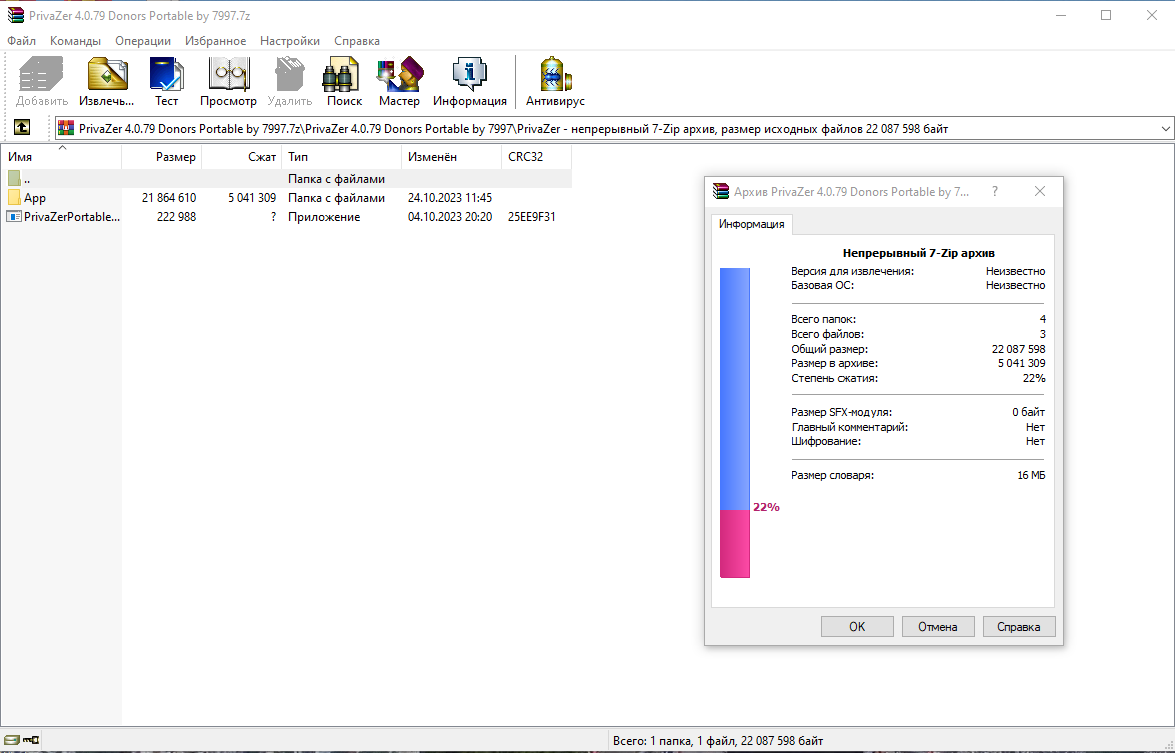1175x753 pixels.
Task: Click the Извлечь toolbar icon
Action: coord(107,75)
